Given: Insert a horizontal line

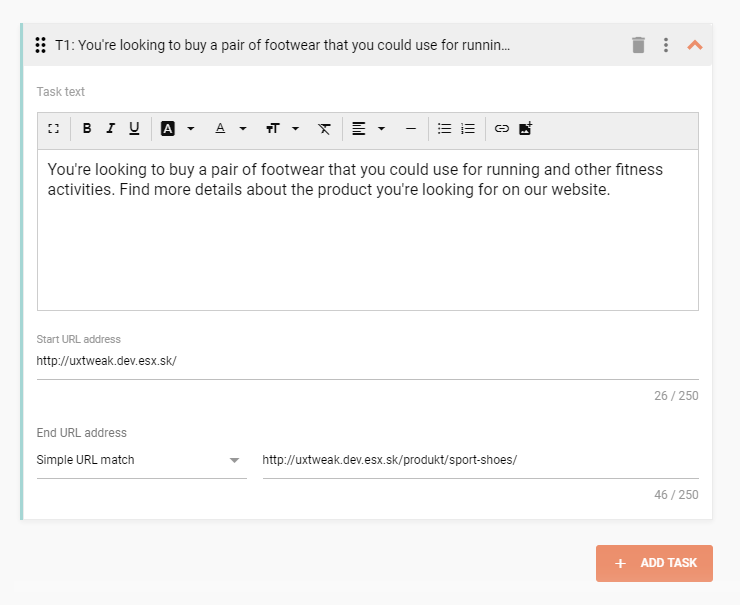Looking at the screenshot, I should pyautogui.click(x=411, y=128).
